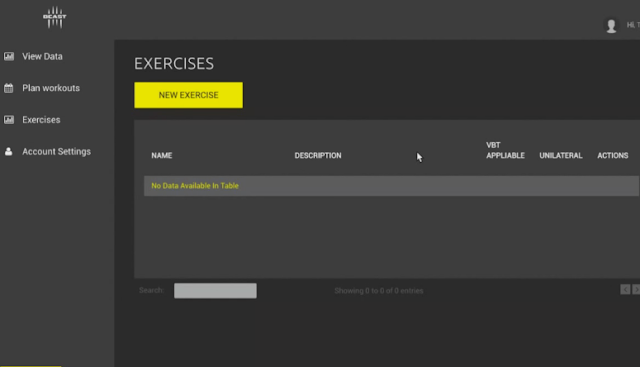
Task: Select Exercises in the sidebar
Action: pyautogui.click(x=41, y=120)
